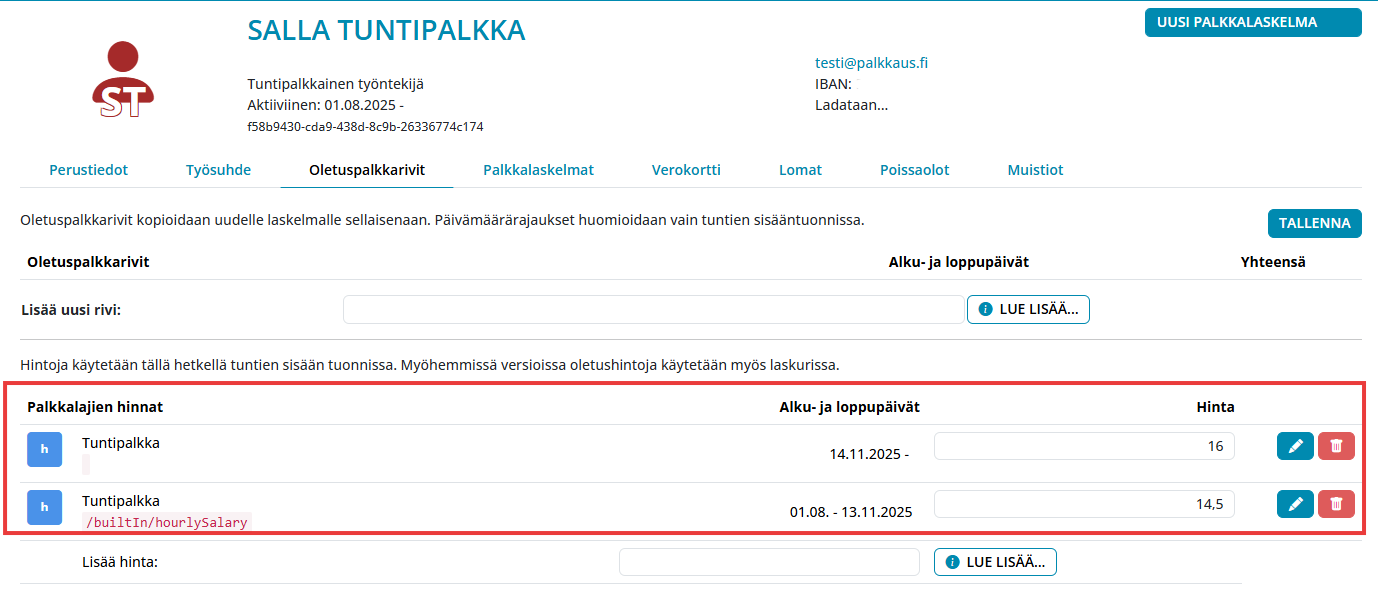Save changes with the Tallenna button

pyautogui.click(x=1314, y=223)
